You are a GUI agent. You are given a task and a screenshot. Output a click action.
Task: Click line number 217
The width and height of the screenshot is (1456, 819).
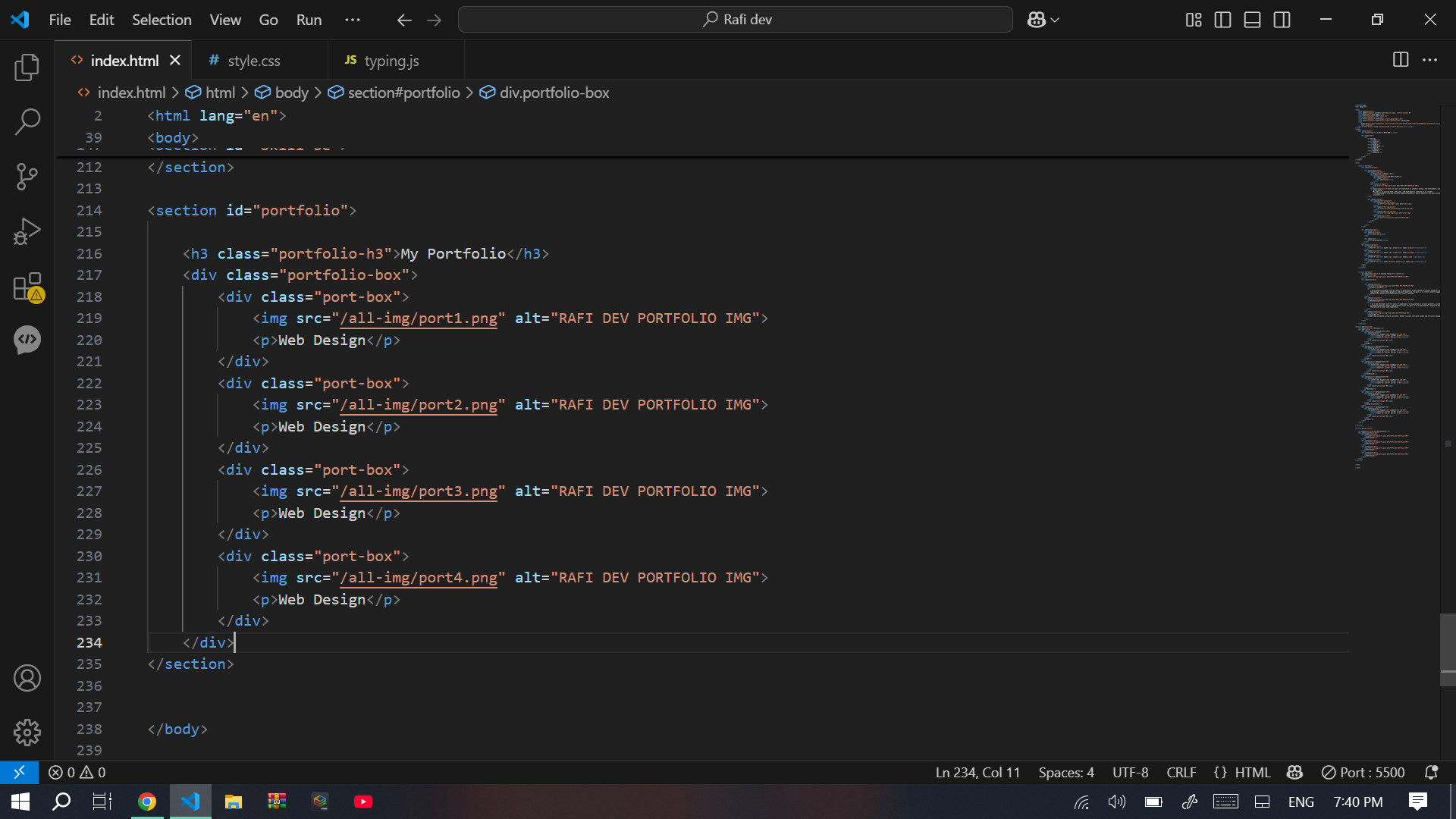coord(89,275)
